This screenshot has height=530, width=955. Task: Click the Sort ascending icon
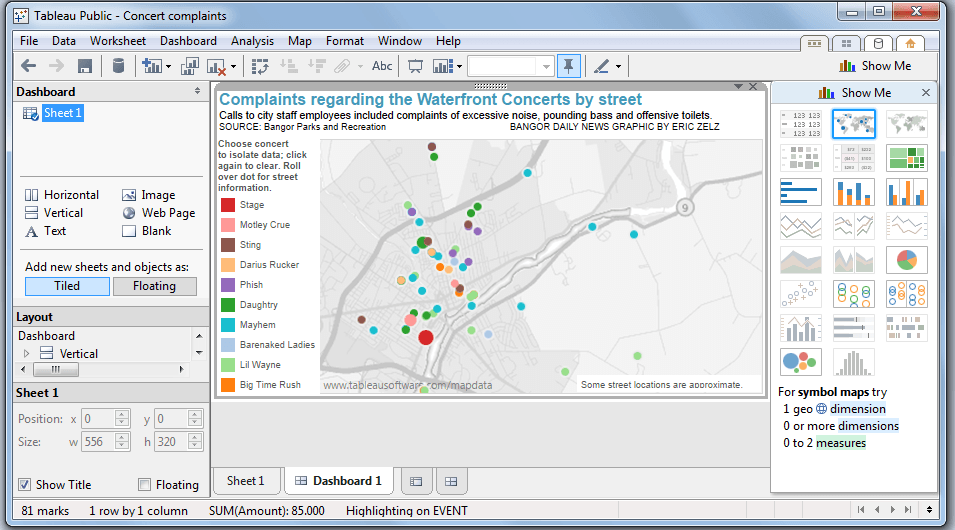click(289, 66)
